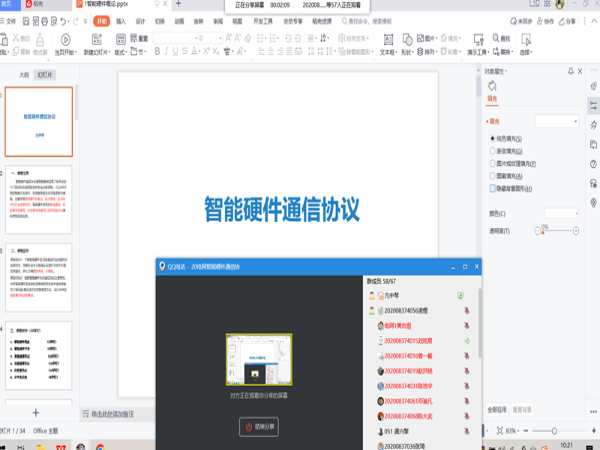Click the Share button at top right

567,21
